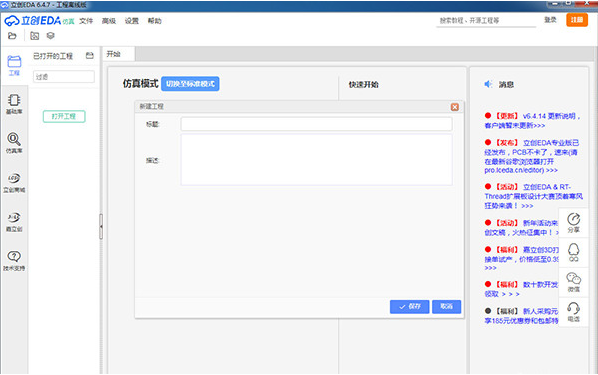Screen dimensions: 598x375
Task: Click the image toolbar icon beside folder
Action: 35,36
